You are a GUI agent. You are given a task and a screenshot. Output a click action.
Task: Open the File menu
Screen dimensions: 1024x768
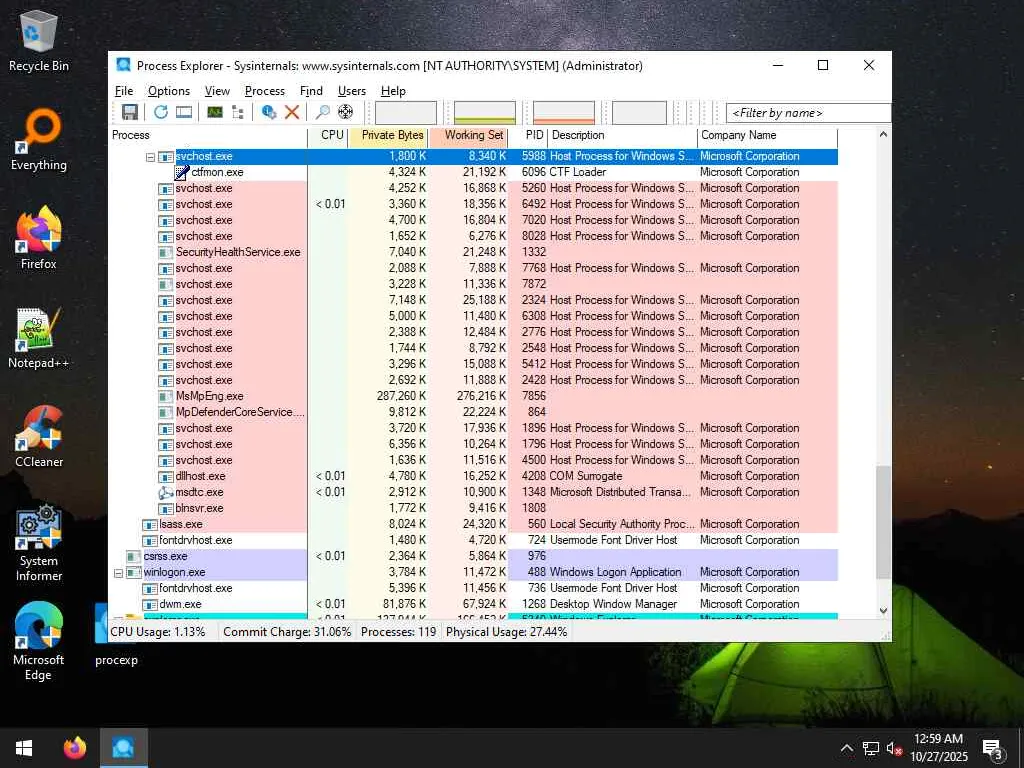(124, 91)
